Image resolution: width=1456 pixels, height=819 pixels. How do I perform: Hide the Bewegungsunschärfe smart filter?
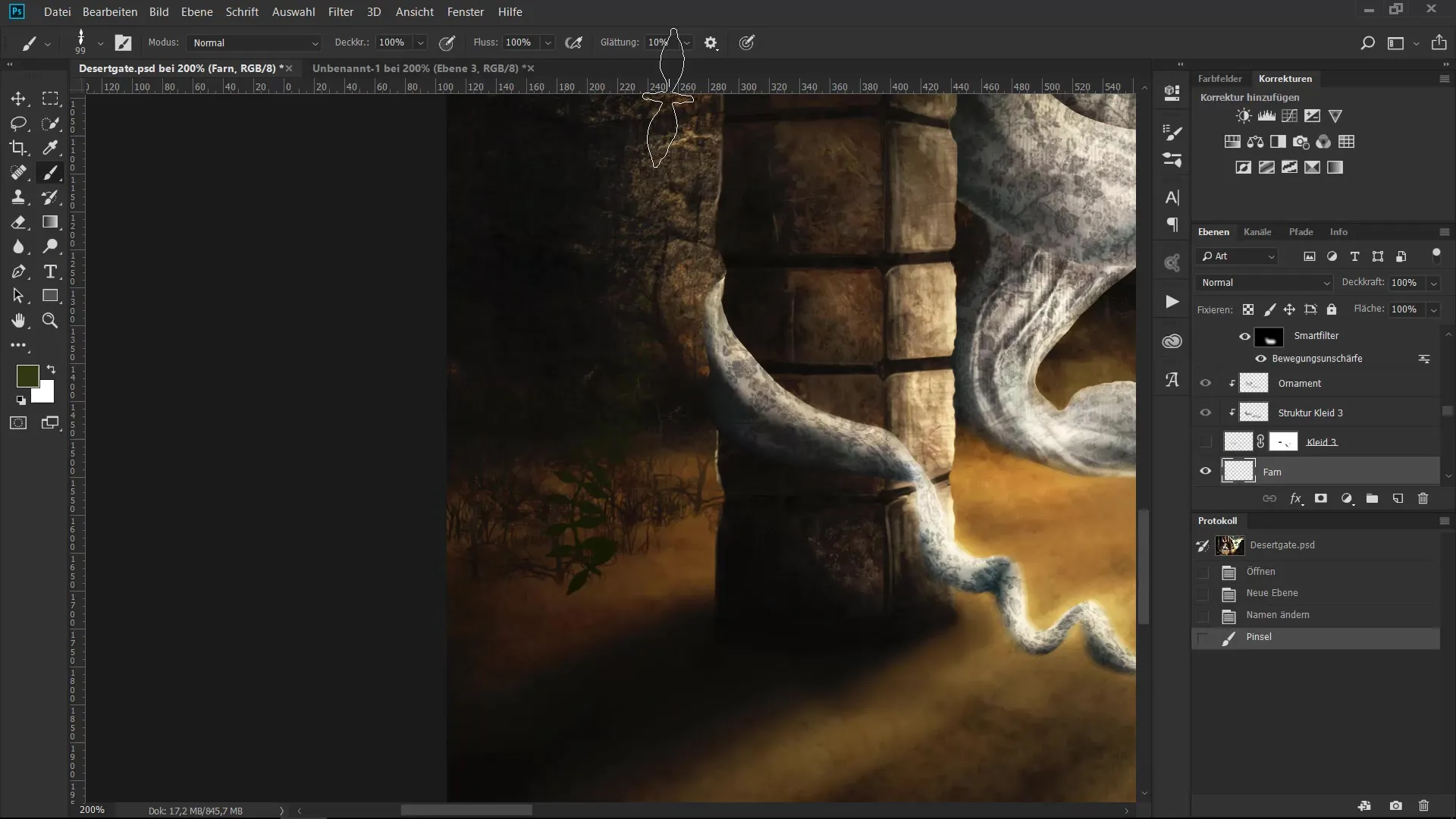point(1260,359)
